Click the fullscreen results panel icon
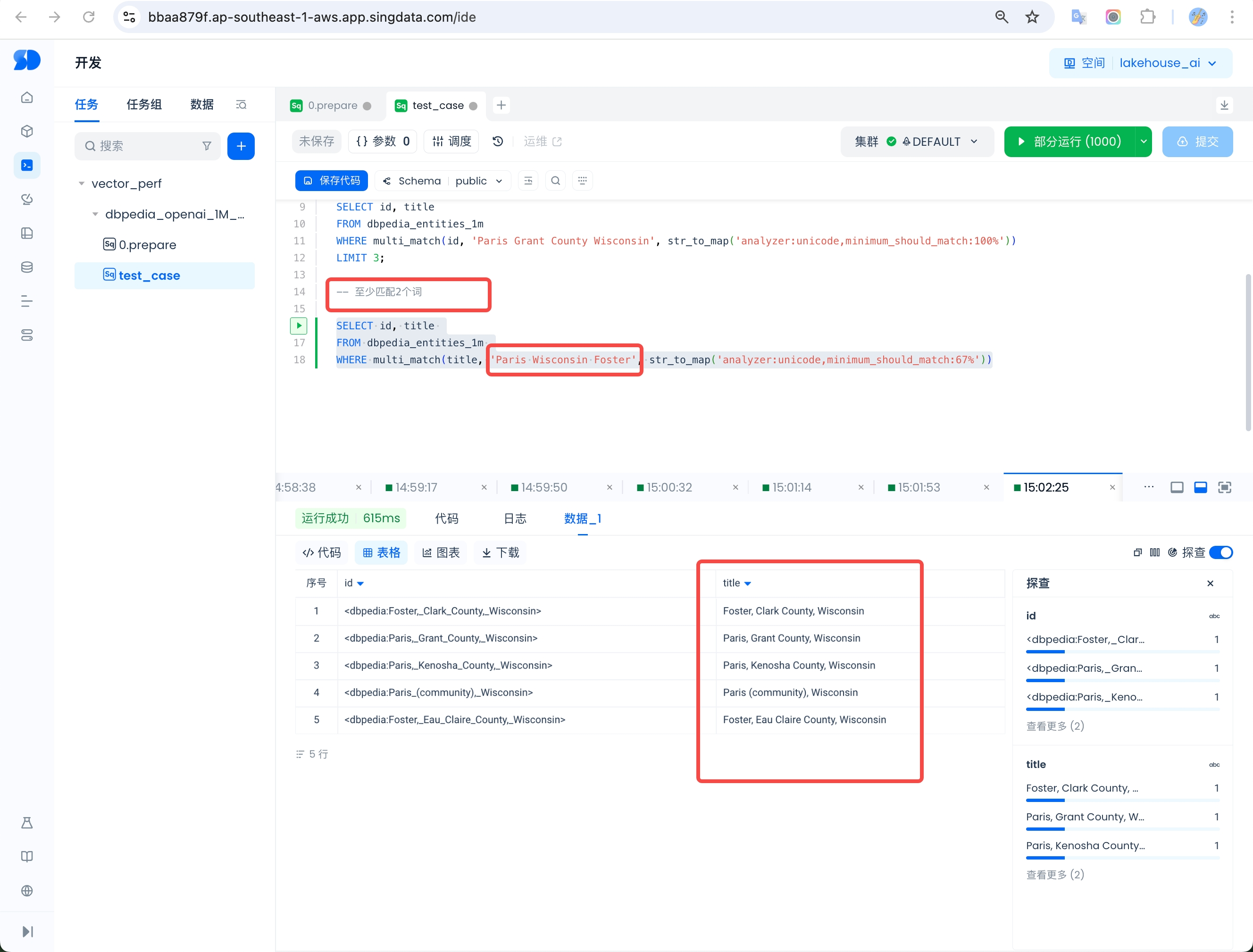 [1225, 487]
